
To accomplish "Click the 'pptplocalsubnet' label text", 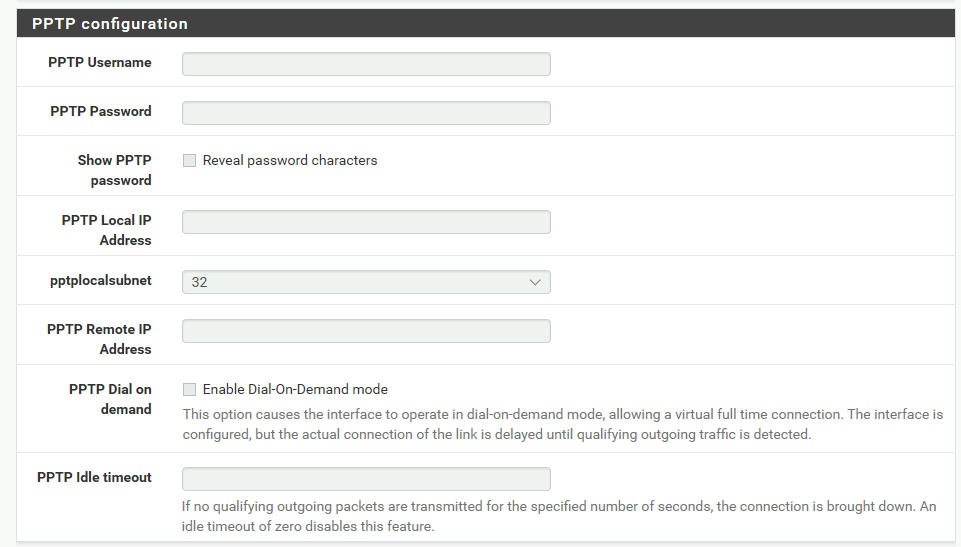I will [x=101, y=281].
